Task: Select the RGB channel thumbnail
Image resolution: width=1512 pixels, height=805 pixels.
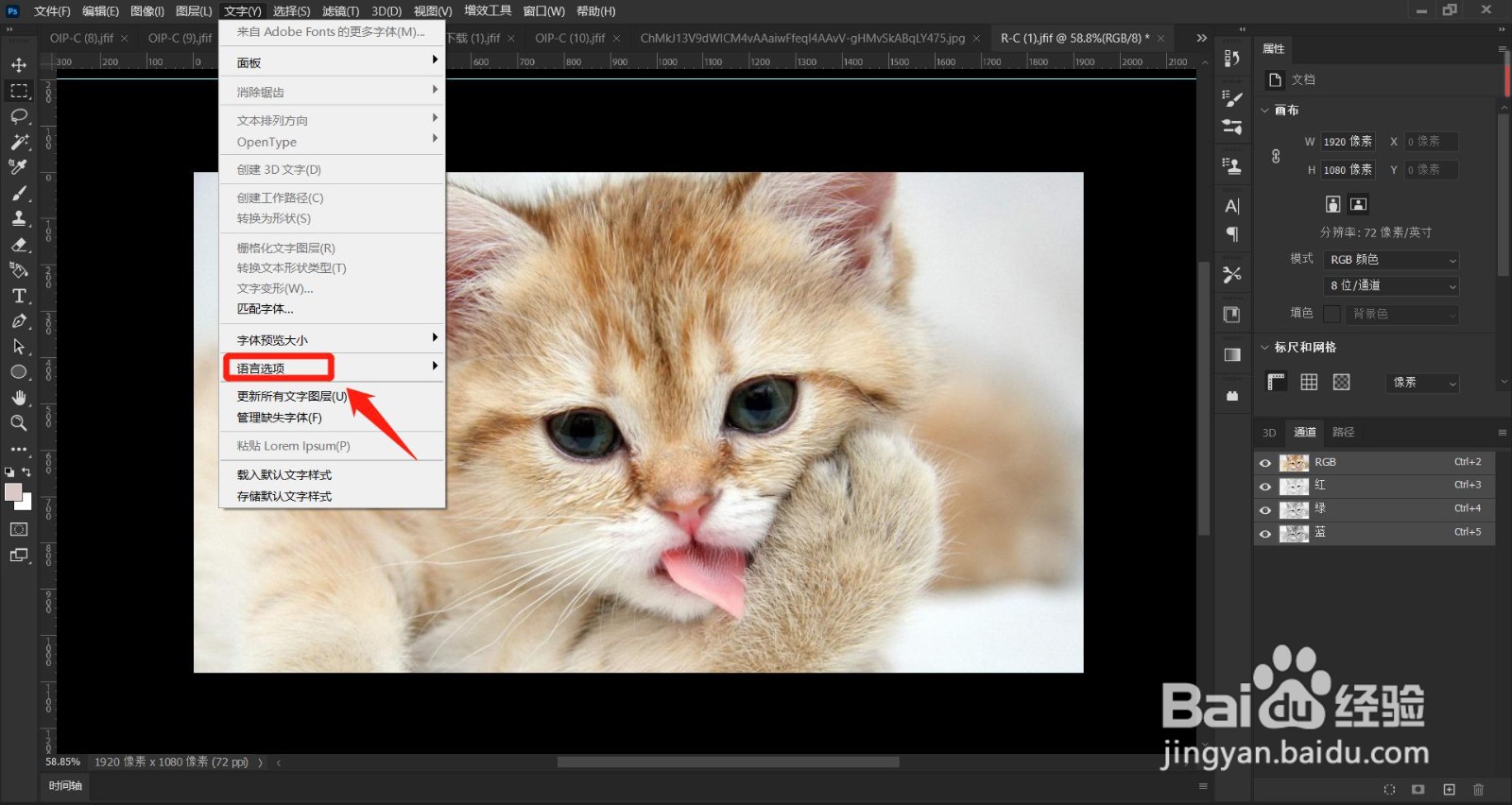Action: (1294, 463)
